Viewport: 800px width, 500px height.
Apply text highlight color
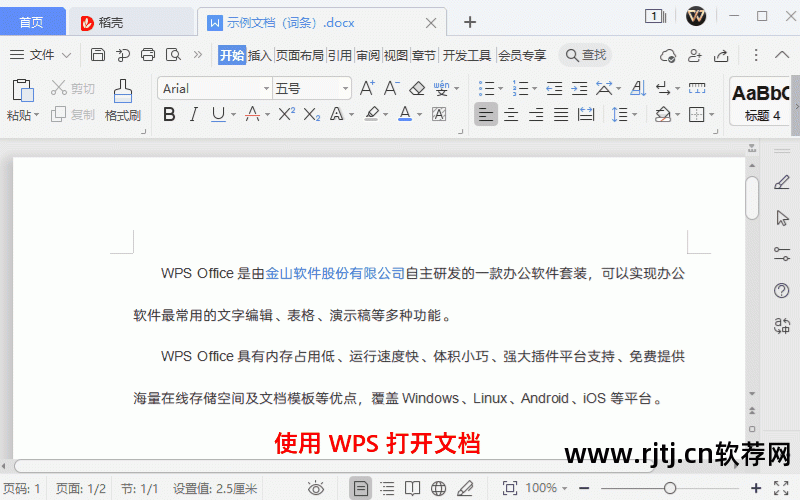(x=372, y=114)
